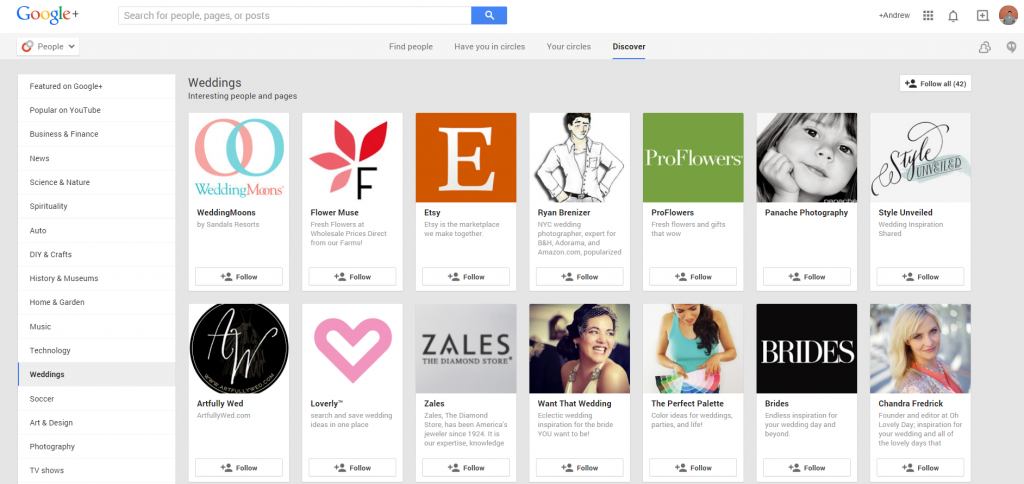
Task: Open the ProFlowers logo thumbnail
Action: point(693,157)
